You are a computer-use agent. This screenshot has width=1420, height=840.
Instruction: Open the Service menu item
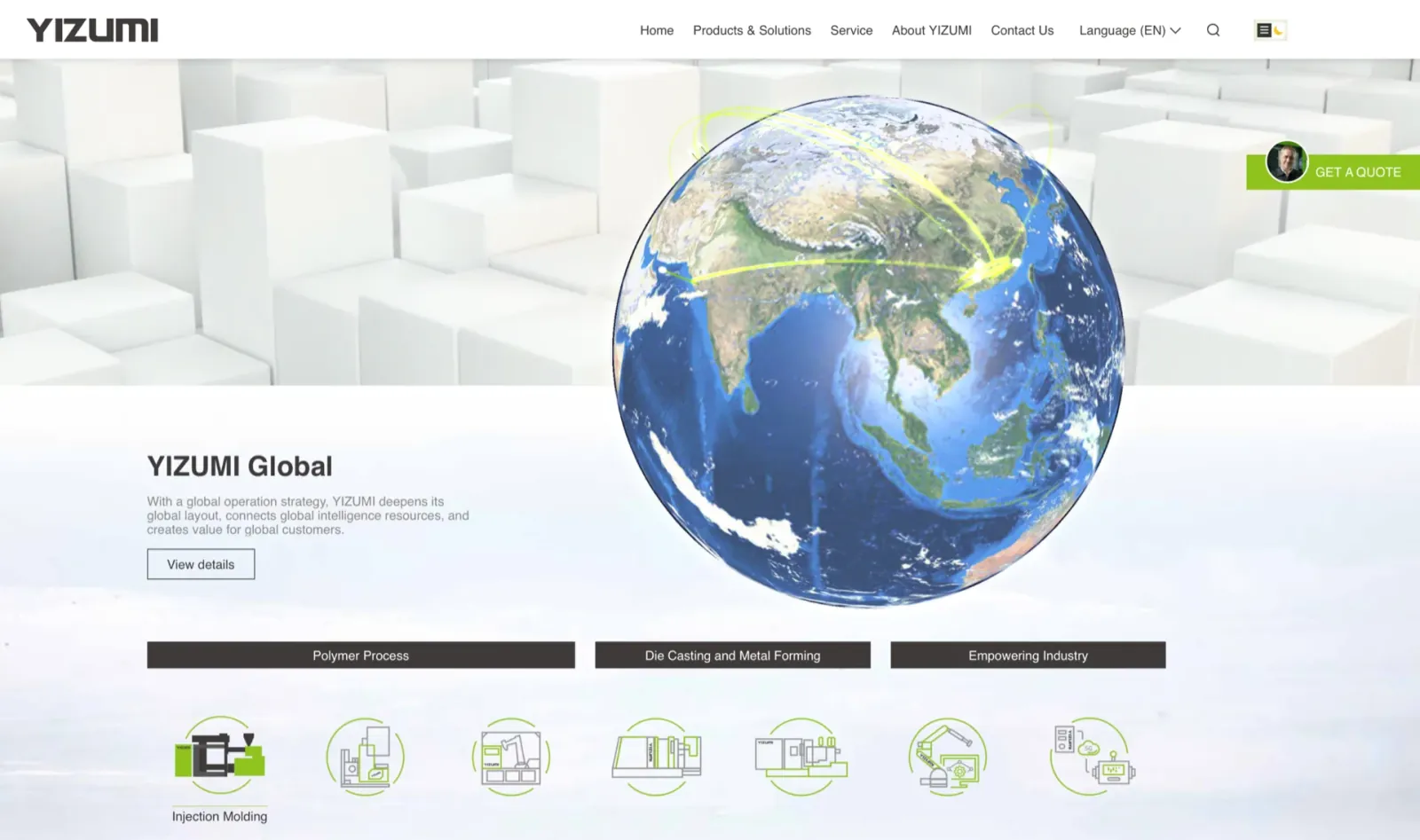(851, 30)
